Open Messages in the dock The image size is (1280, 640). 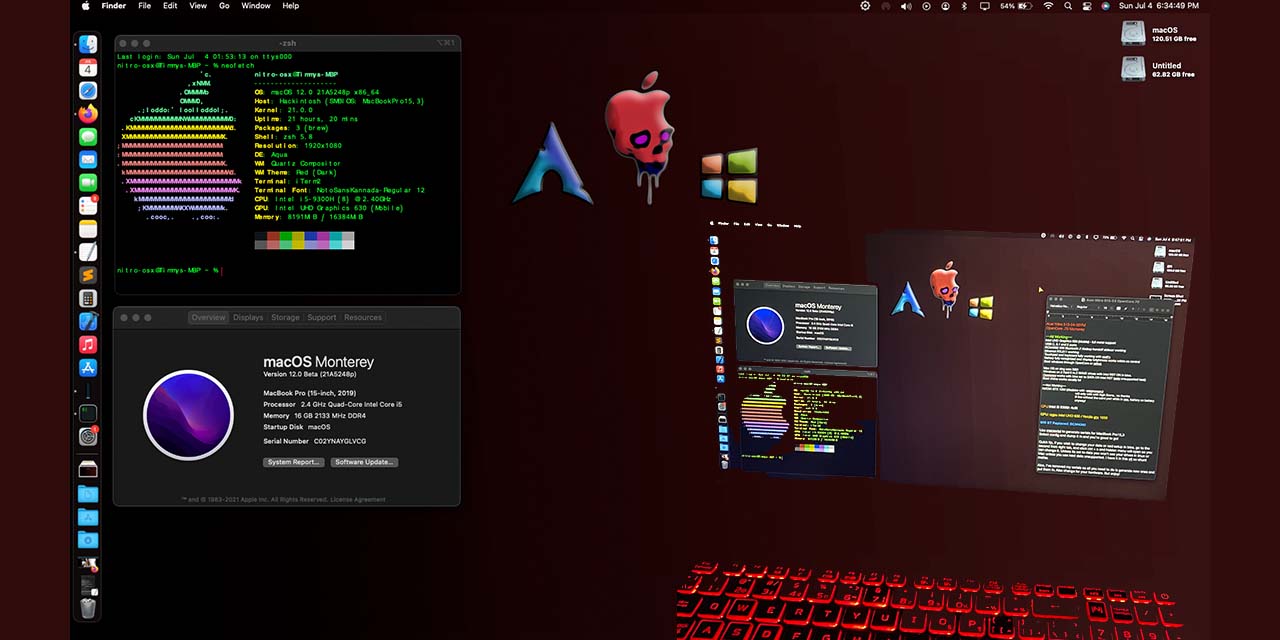[x=88, y=137]
